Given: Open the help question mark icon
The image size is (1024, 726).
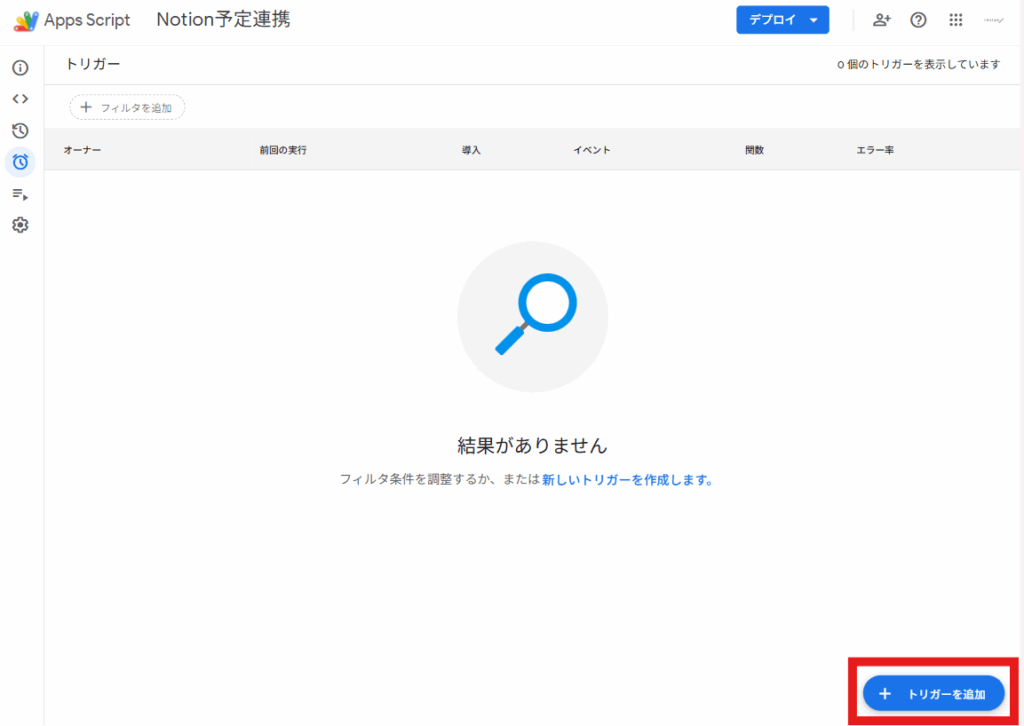Looking at the screenshot, I should click(x=918, y=20).
